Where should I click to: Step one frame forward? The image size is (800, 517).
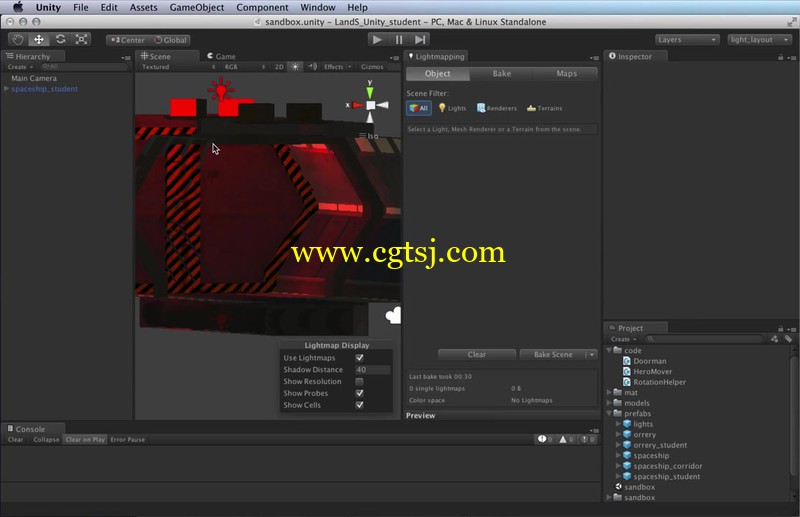(419, 39)
